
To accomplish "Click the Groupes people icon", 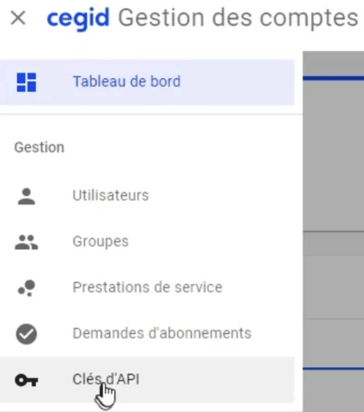I will tap(26, 242).
